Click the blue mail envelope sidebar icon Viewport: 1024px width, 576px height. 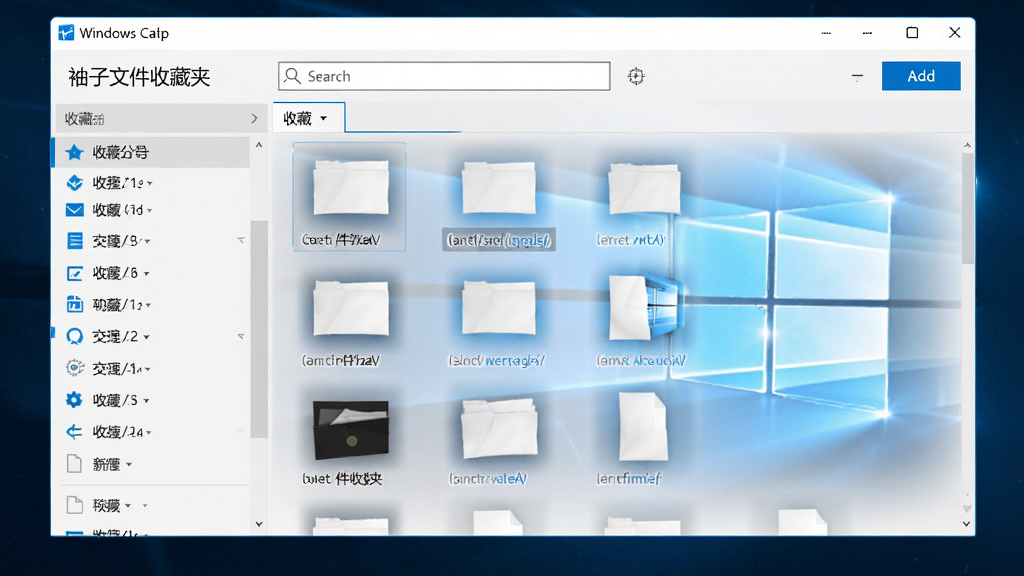(74, 210)
